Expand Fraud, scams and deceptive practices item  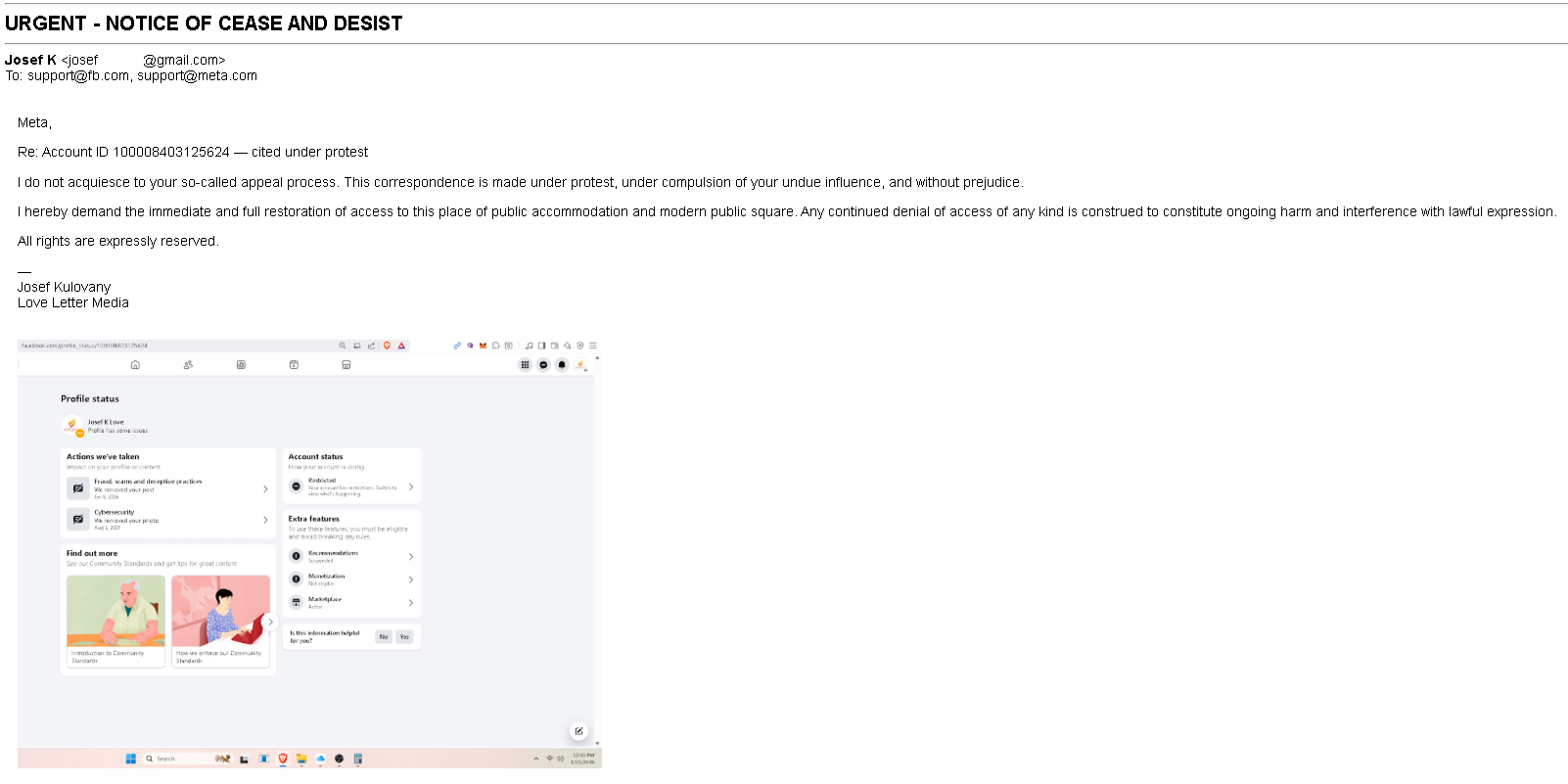point(167,488)
